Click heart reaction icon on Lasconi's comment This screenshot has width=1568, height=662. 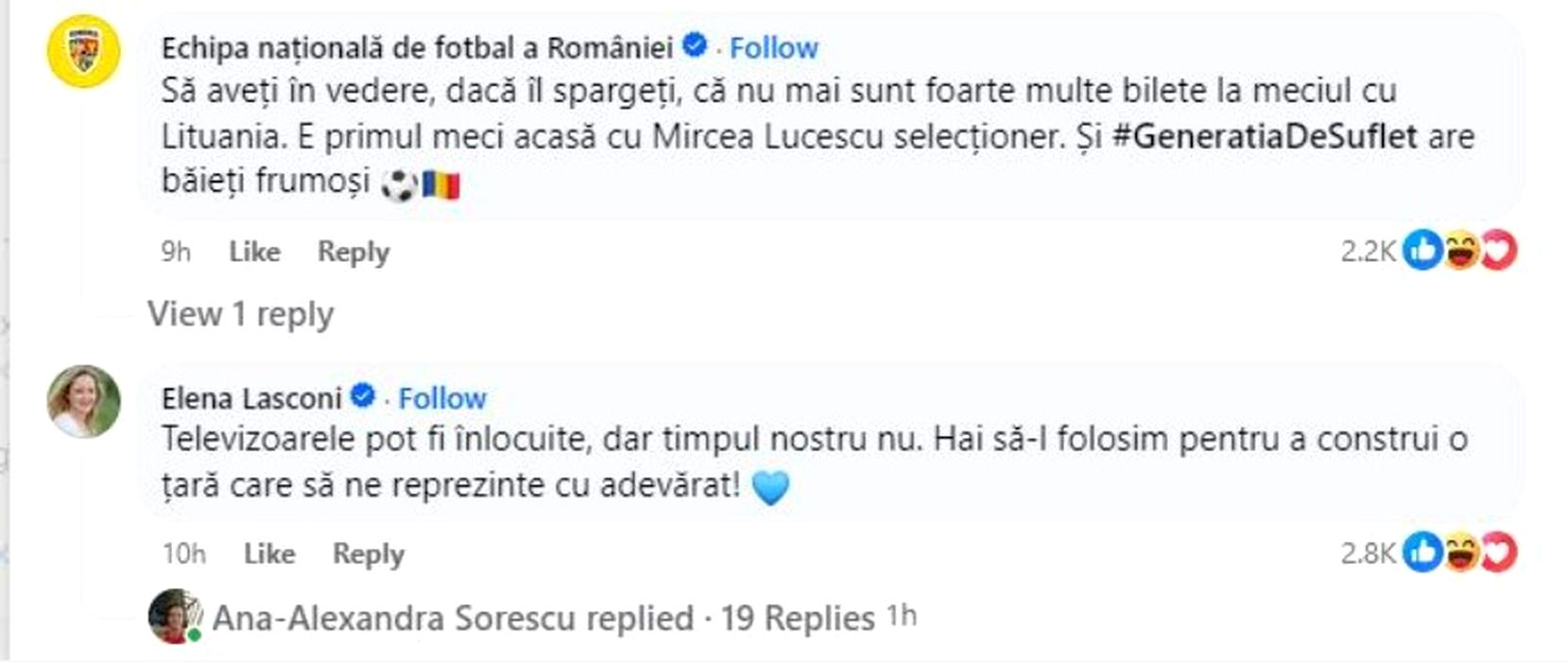pyautogui.click(x=1498, y=553)
